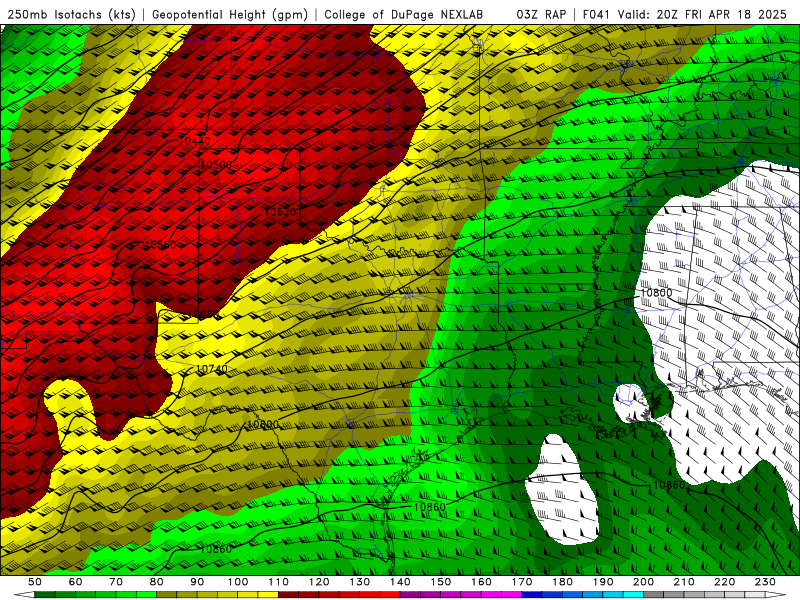Click the 10560 height contour label
The height and width of the screenshot is (600, 800).
point(161,245)
